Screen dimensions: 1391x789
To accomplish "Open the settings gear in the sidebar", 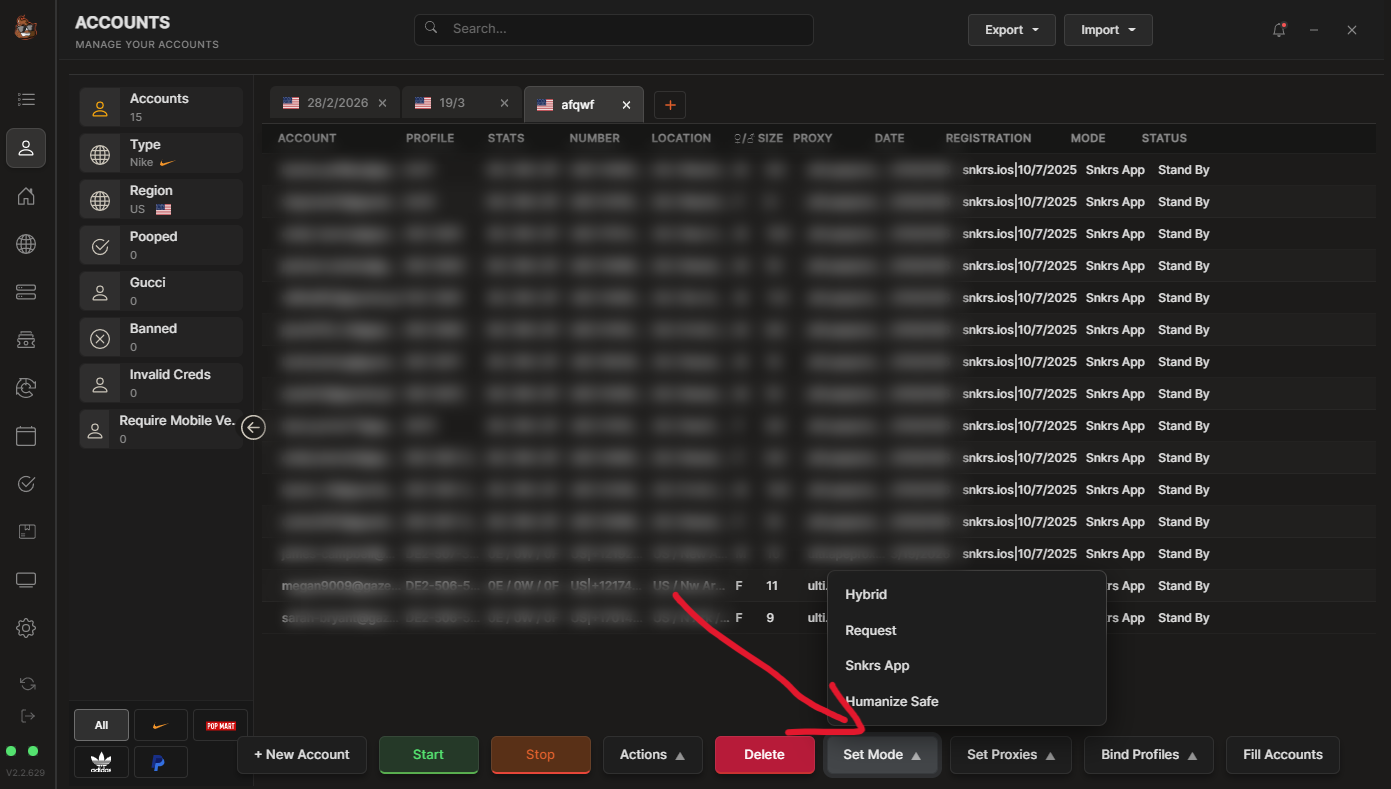I will click(26, 628).
